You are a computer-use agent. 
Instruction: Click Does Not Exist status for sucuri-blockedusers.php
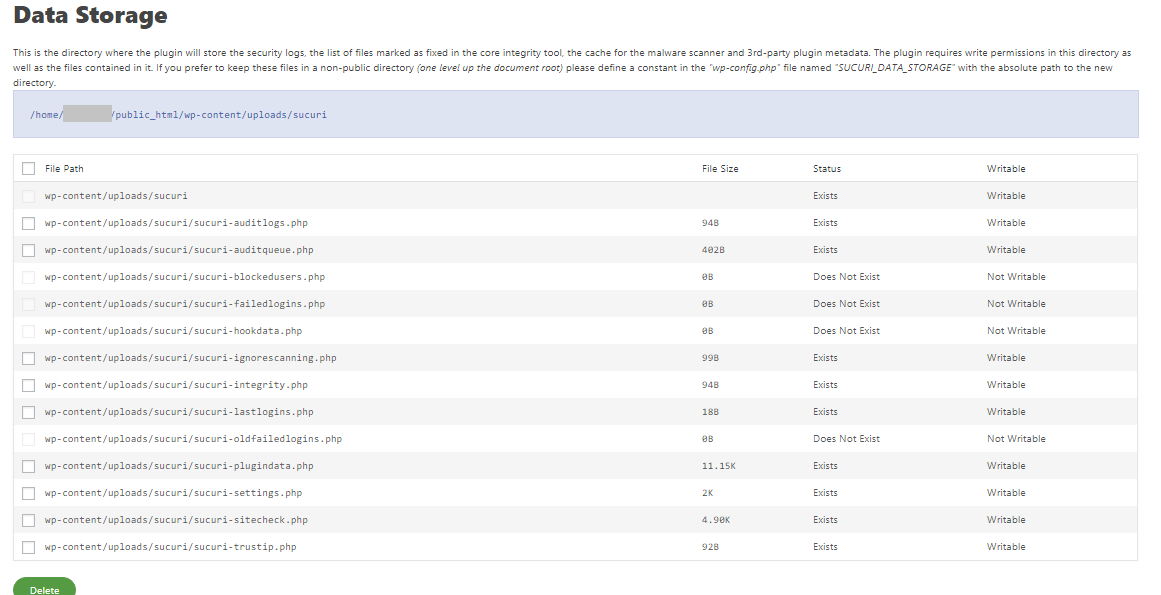point(846,277)
